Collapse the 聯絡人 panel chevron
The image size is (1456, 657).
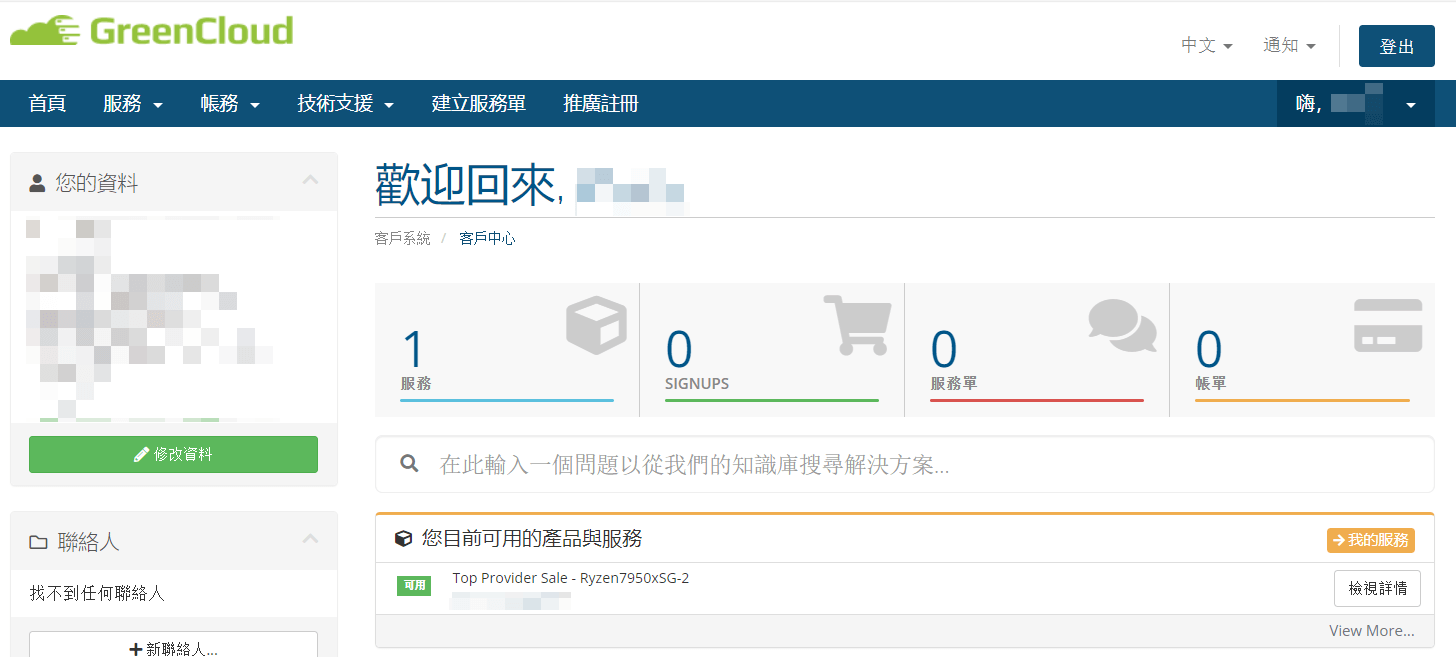coord(310,539)
